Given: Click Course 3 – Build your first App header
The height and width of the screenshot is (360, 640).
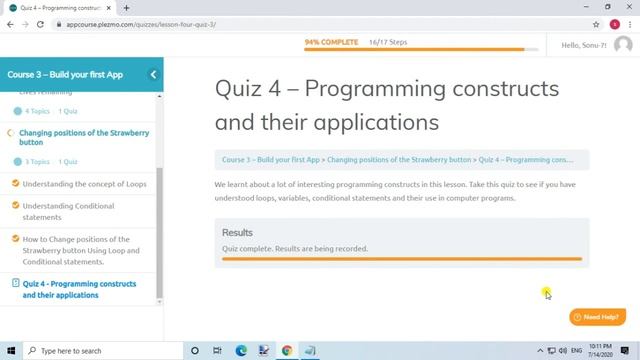Looking at the screenshot, I should tap(65, 75).
